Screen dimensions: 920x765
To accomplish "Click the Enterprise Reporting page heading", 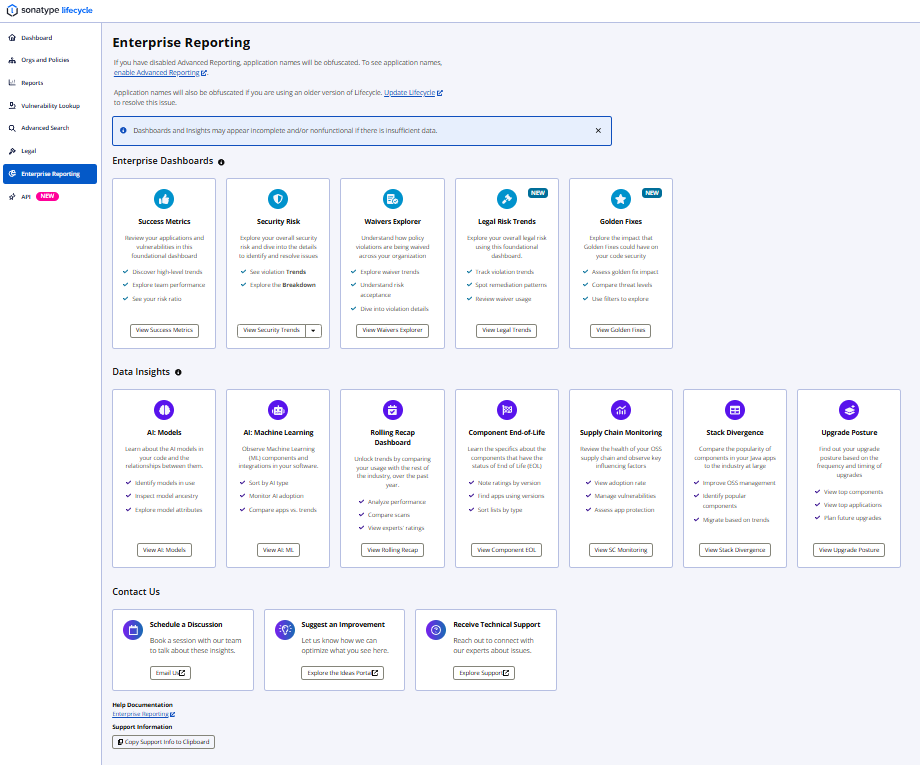I will click(x=181, y=43).
